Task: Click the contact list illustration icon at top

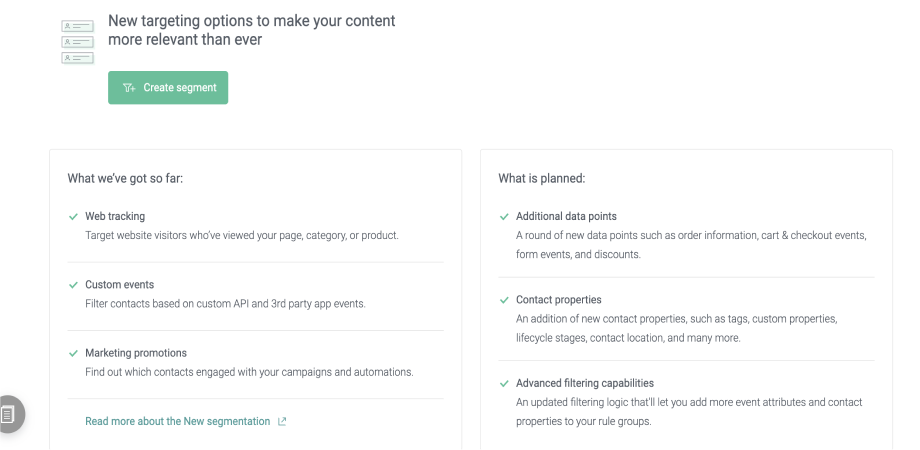Action: coord(77,41)
